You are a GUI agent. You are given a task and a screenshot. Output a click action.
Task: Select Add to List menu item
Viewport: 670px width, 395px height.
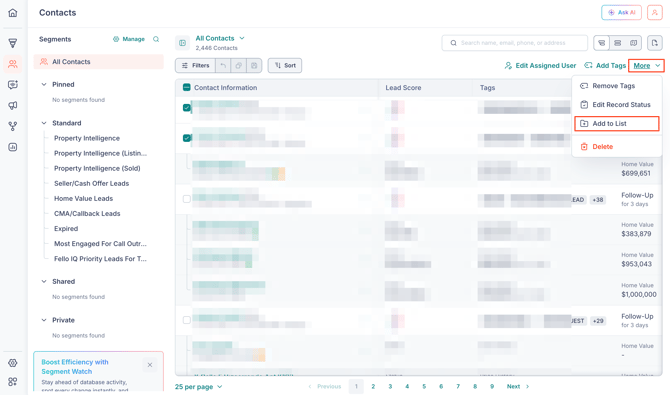pyautogui.click(x=616, y=124)
